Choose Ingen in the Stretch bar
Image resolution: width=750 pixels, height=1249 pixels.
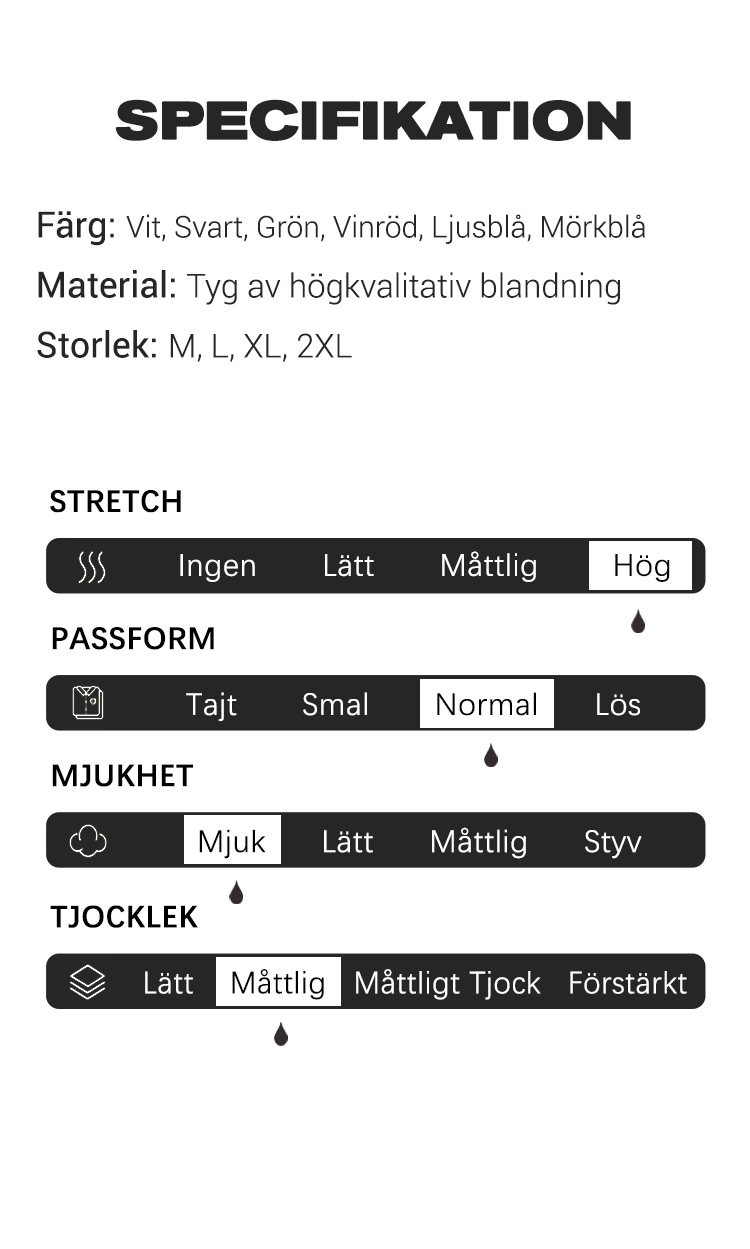[x=217, y=566]
